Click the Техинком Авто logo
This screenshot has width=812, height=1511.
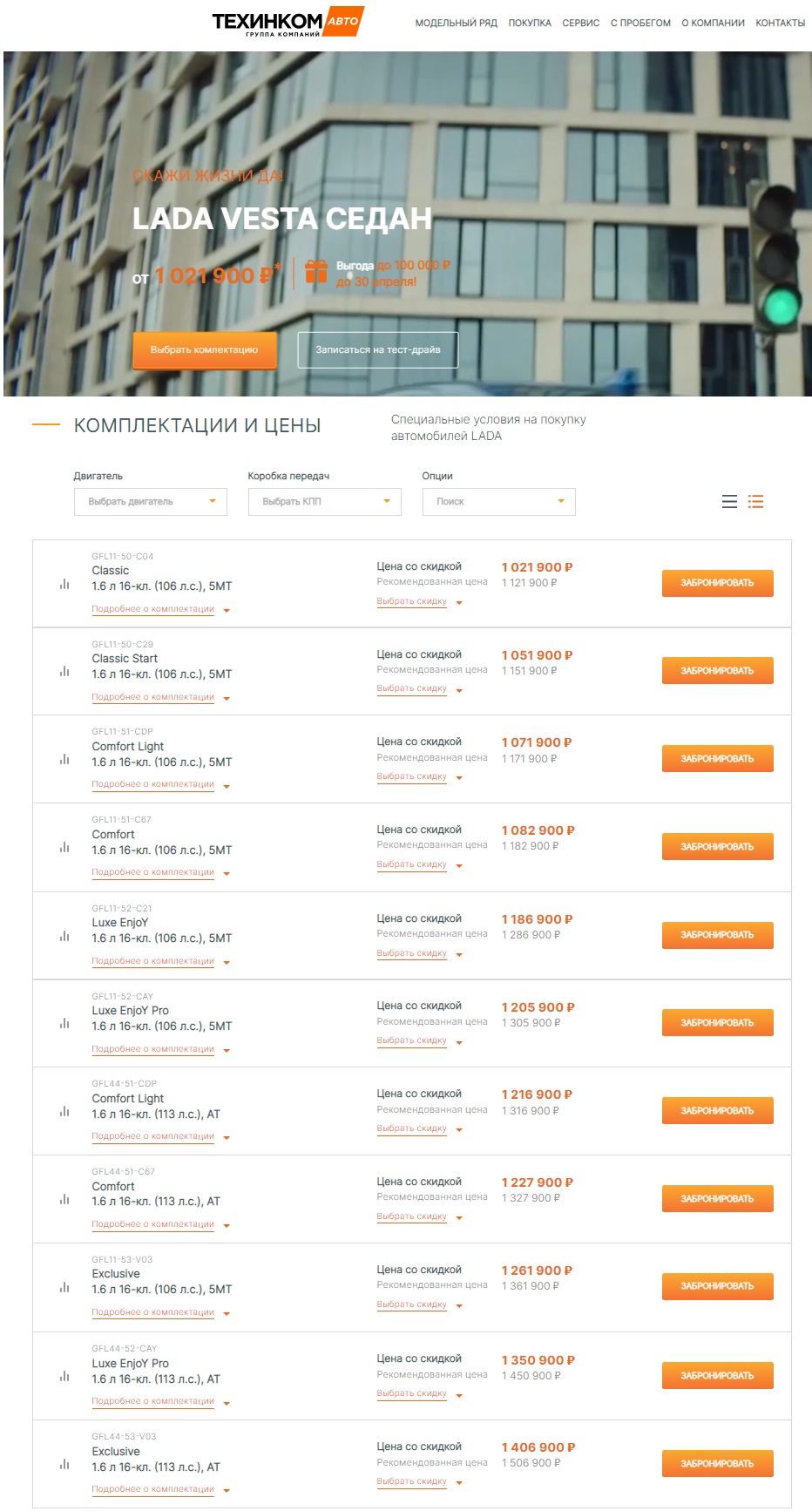coord(288,23)
